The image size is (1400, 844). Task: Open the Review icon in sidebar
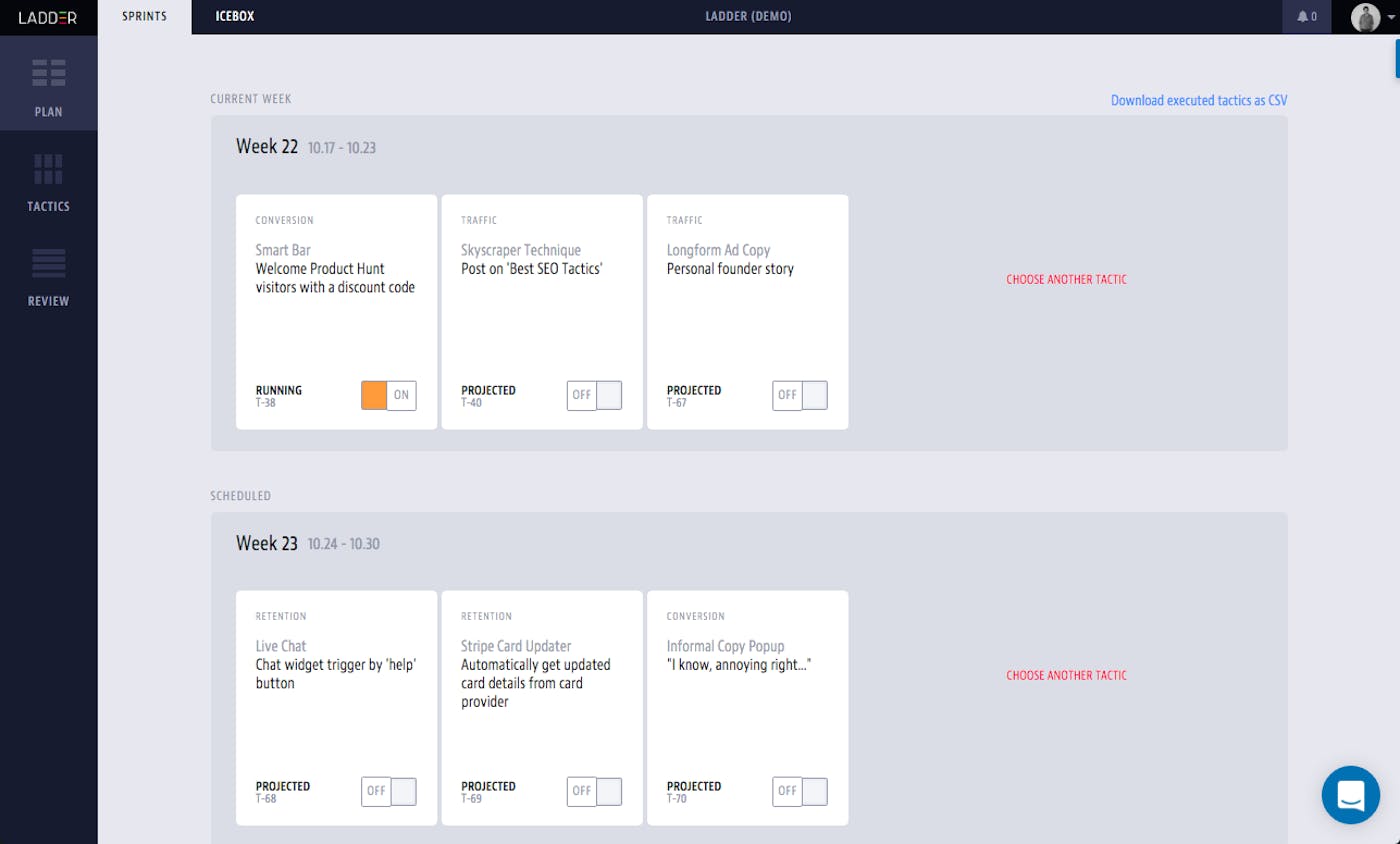pyautogui.click(x=48, y=263)
